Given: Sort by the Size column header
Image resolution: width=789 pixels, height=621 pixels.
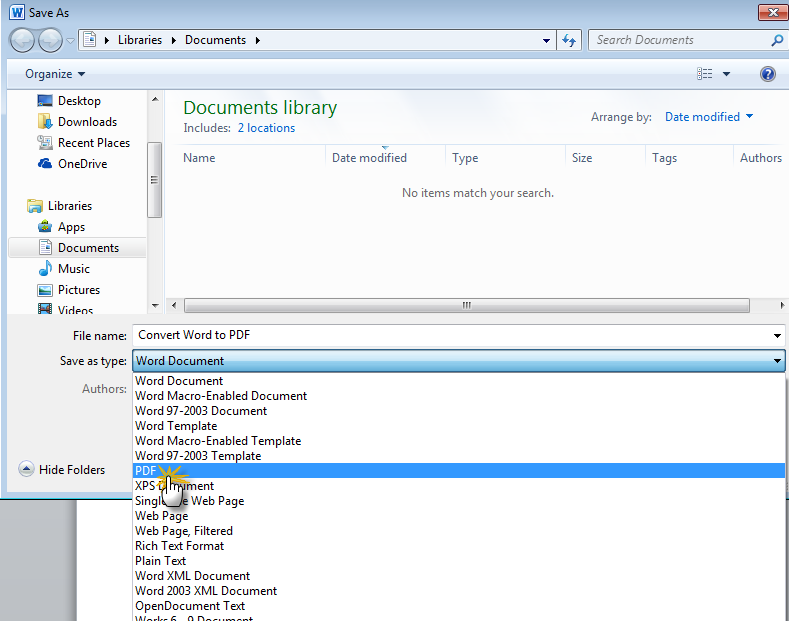Looking at the screenshot, I should click(x=582, y=158).
